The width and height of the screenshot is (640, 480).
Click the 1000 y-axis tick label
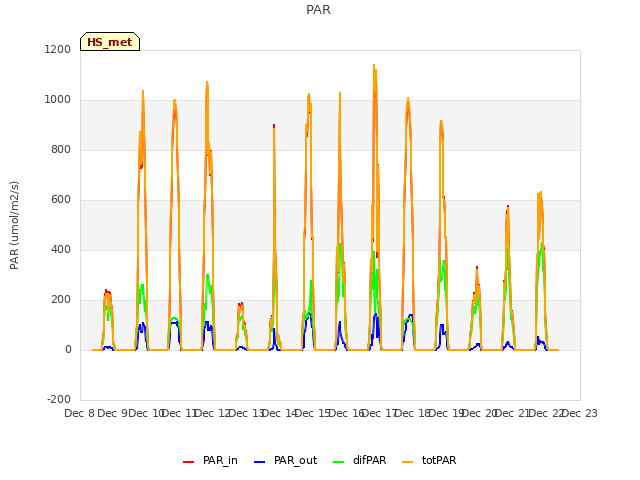(x=58, y=100)
